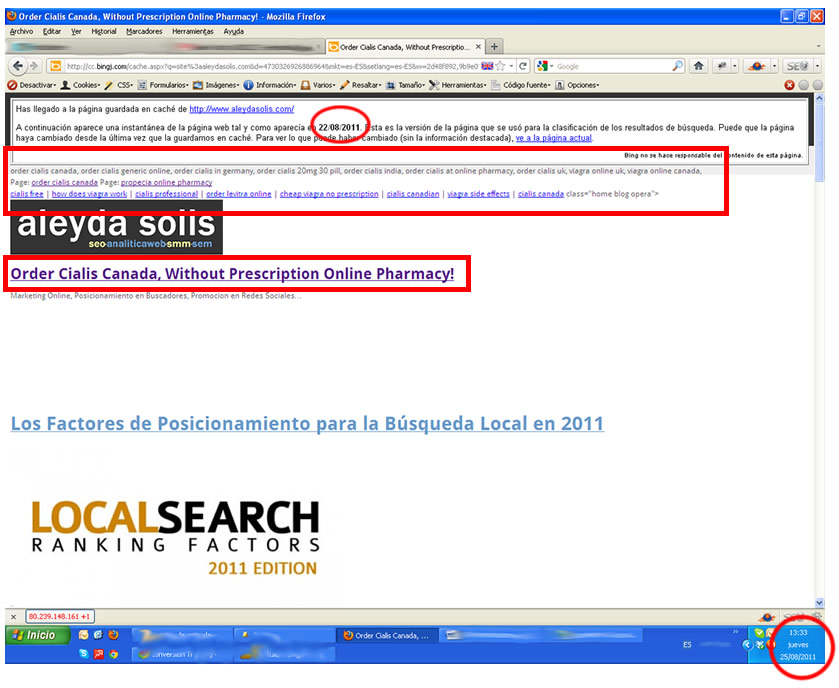Focus the Google search box
839x688 pixels.
612,66
